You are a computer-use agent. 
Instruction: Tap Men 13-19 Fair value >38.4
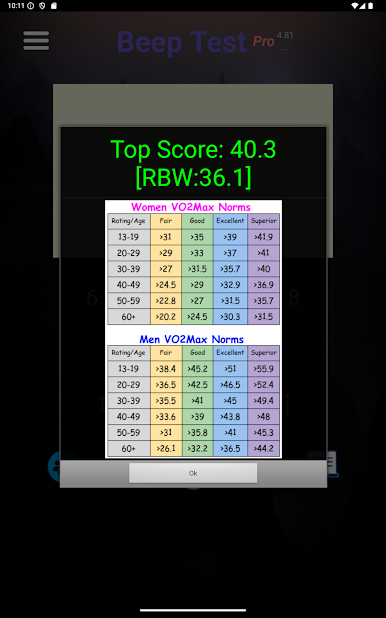[x=166, y=369]
